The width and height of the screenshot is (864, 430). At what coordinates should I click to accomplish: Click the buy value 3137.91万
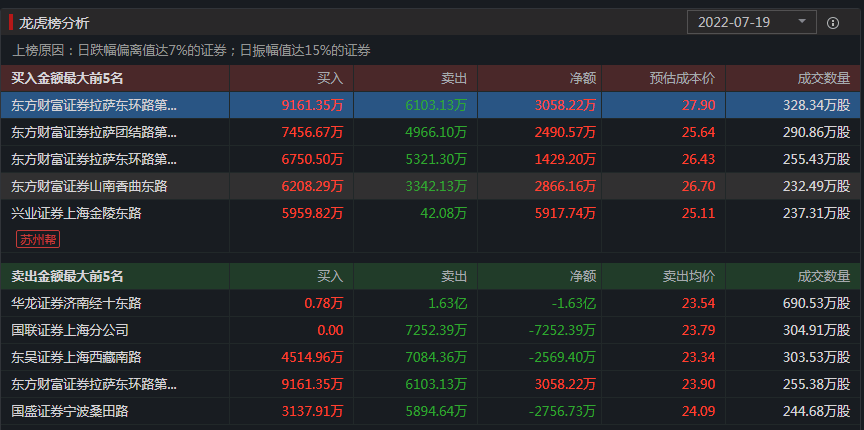coord(312,411)
